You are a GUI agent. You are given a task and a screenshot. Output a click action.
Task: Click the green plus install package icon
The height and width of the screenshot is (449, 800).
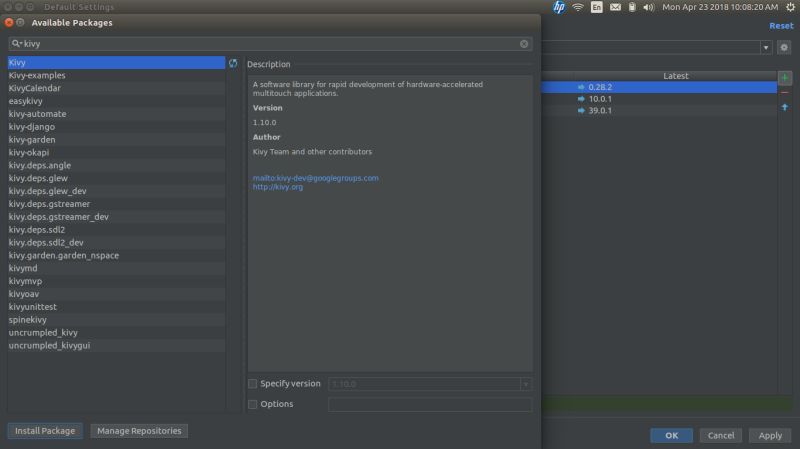tap(785, 78)
